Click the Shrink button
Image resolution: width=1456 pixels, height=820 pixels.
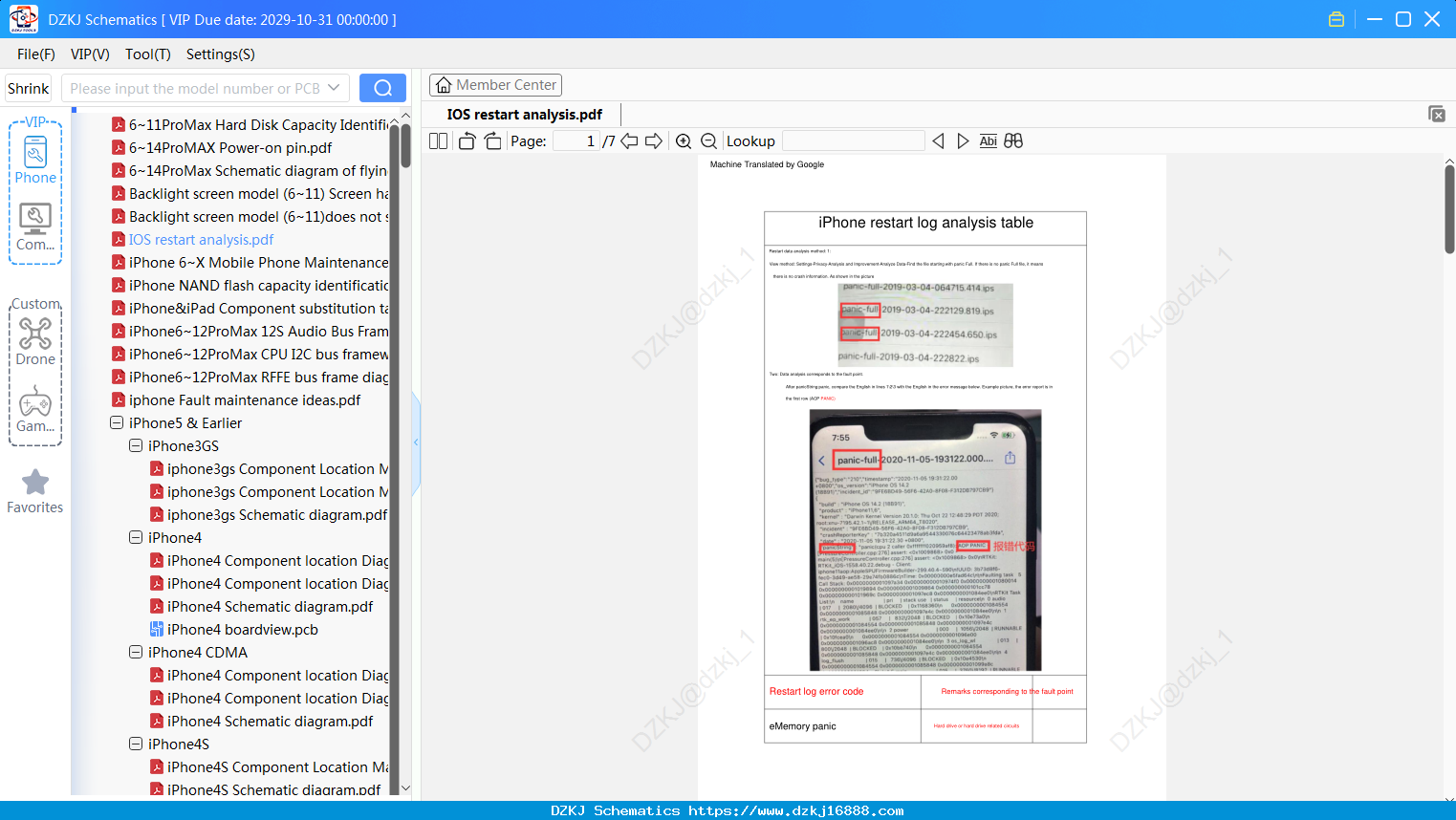tap(29, 88)
